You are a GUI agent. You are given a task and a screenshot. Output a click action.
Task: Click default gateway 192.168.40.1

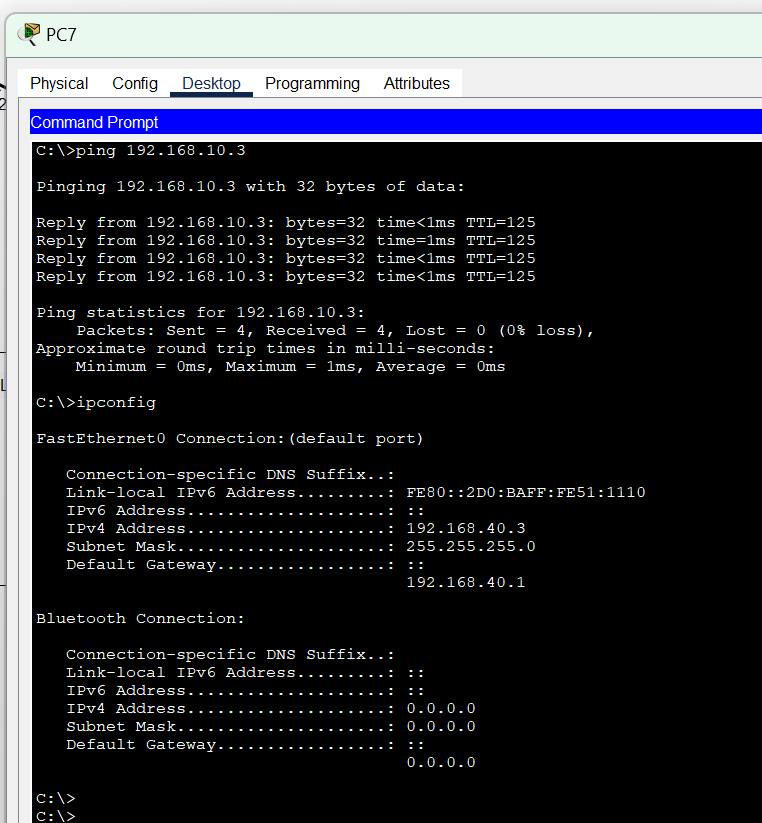(x=466, y=583)
